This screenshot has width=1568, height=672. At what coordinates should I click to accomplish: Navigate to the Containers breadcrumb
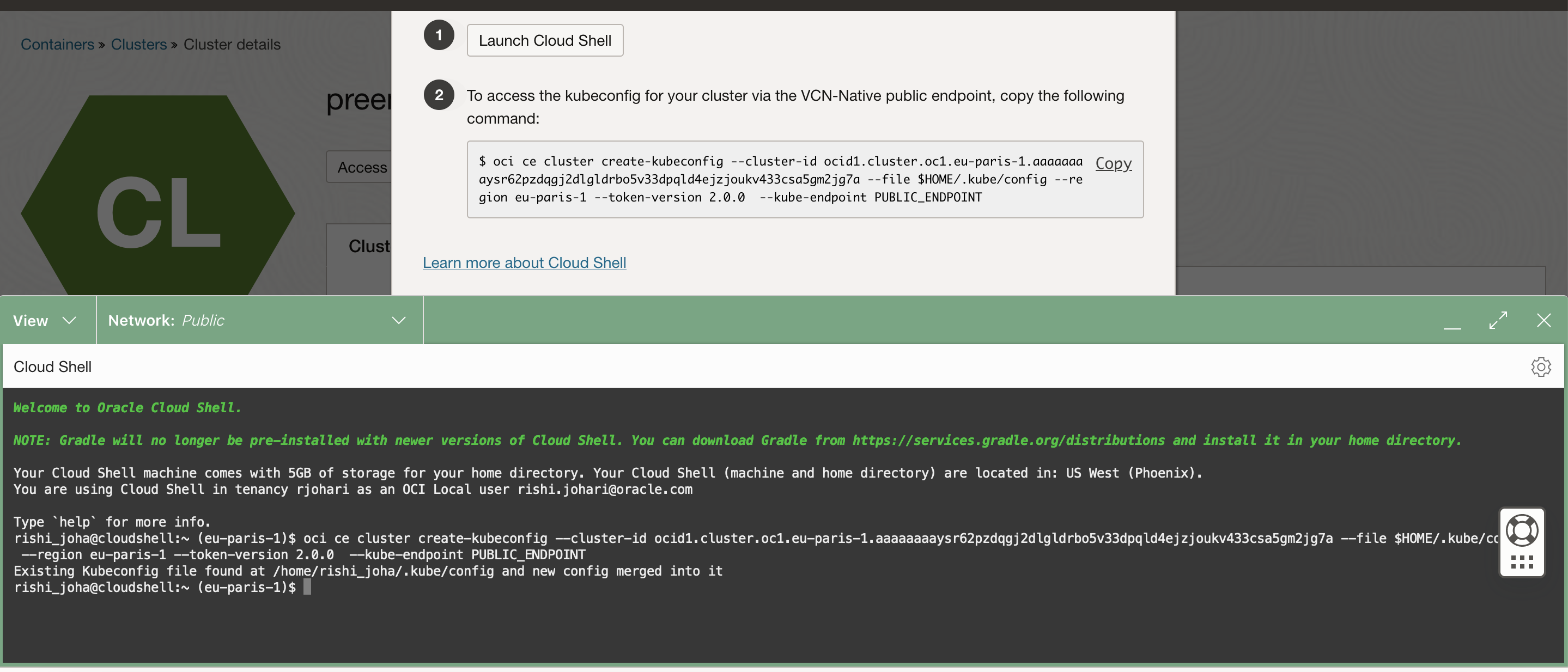pyautogui.click(x=57, y=44)
